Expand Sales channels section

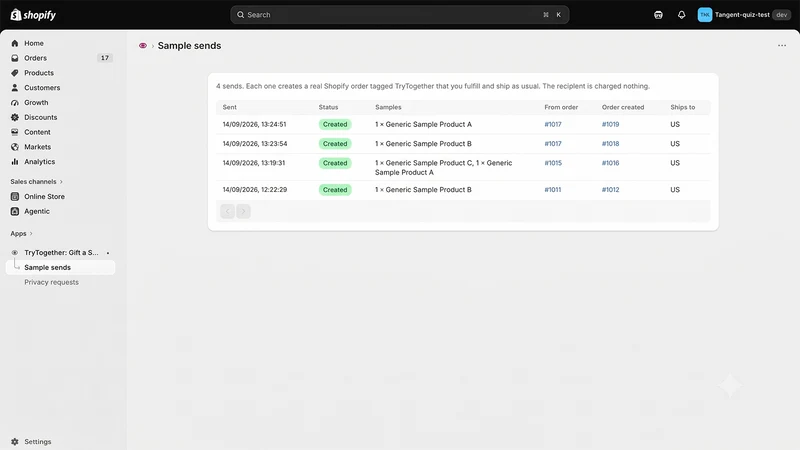(37, 182)
